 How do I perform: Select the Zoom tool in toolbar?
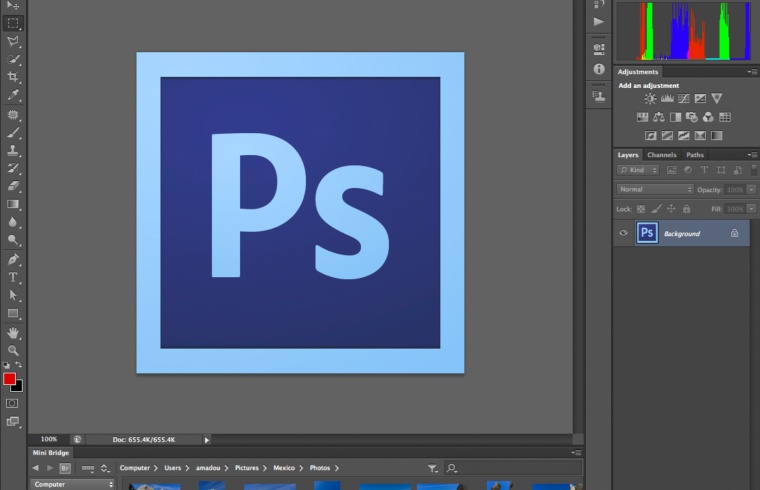click(13, 350)
